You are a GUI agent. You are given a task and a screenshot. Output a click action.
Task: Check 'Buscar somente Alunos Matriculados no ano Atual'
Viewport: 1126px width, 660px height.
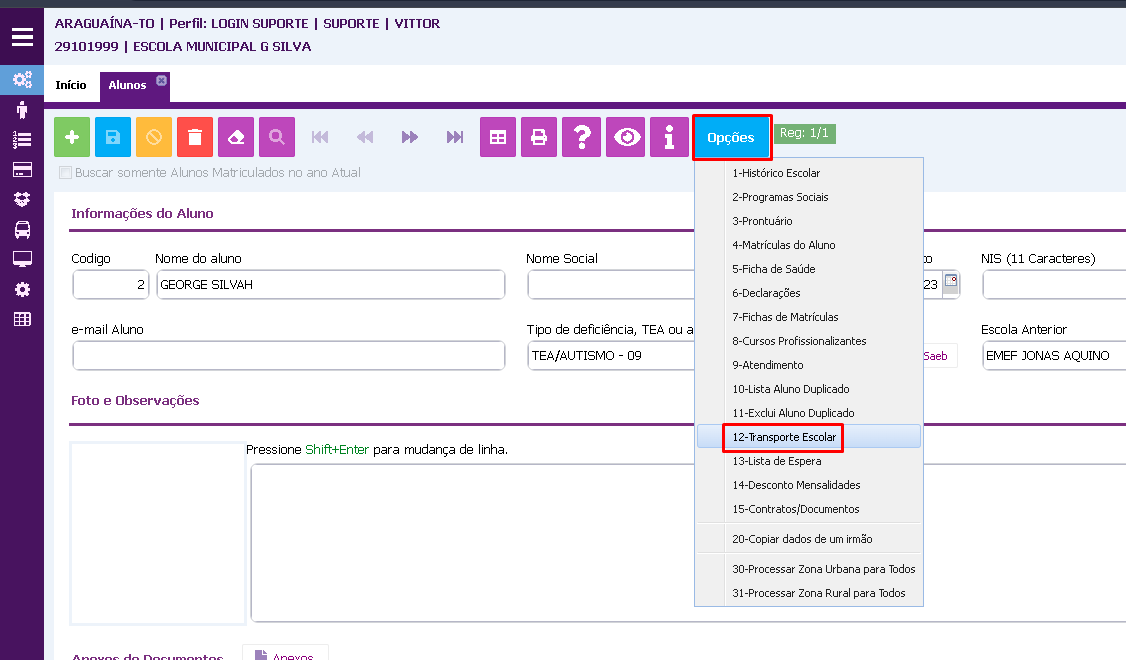click(x=66, y=172)
